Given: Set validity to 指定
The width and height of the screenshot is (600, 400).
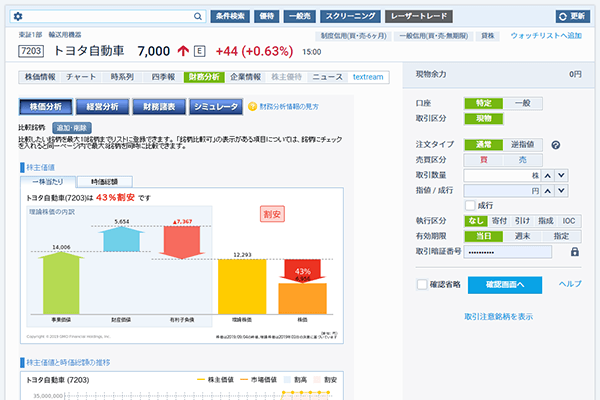Looking at the screenshot, I should pyautogui.click(x=561, y=236).
